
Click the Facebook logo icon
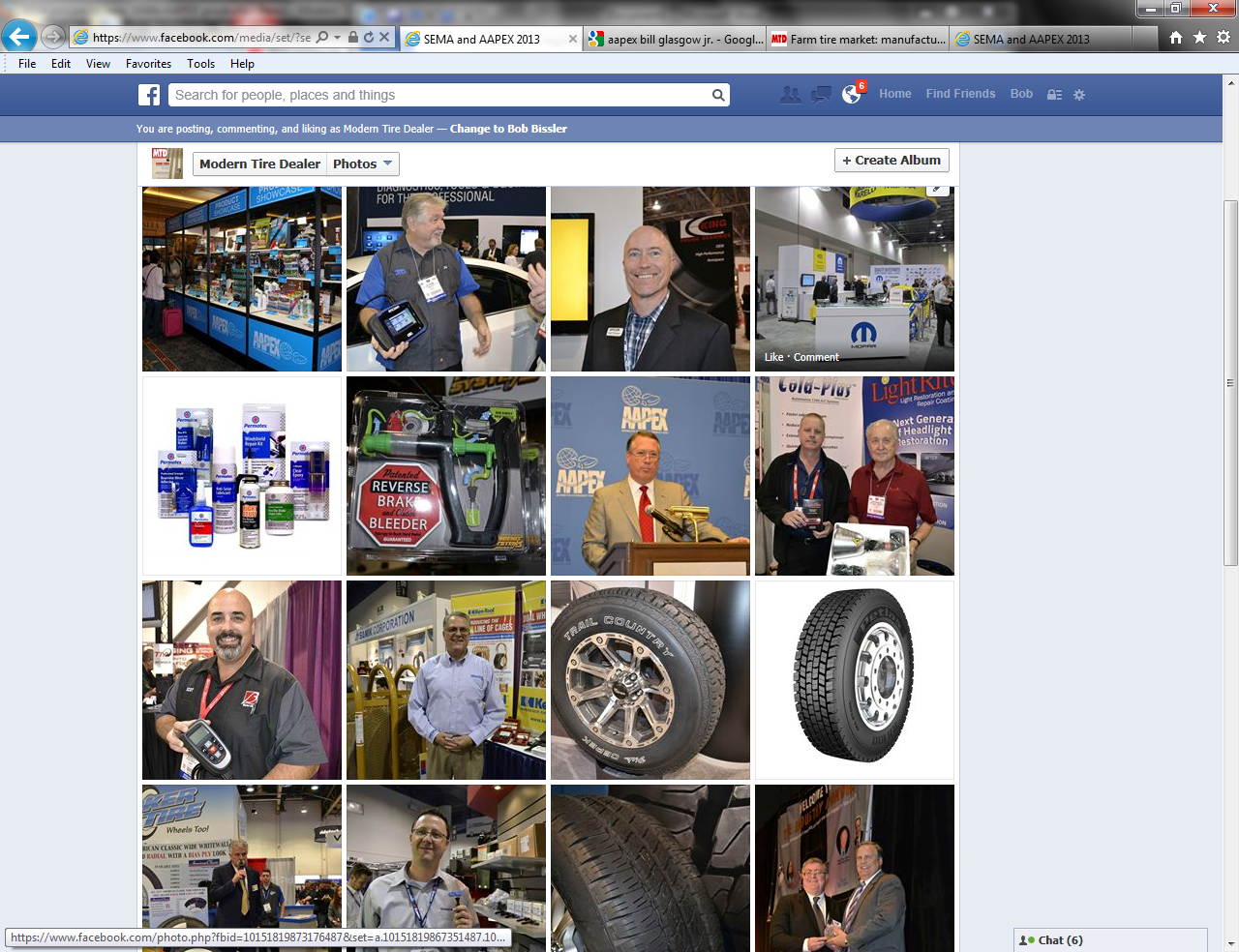(149, 95)
